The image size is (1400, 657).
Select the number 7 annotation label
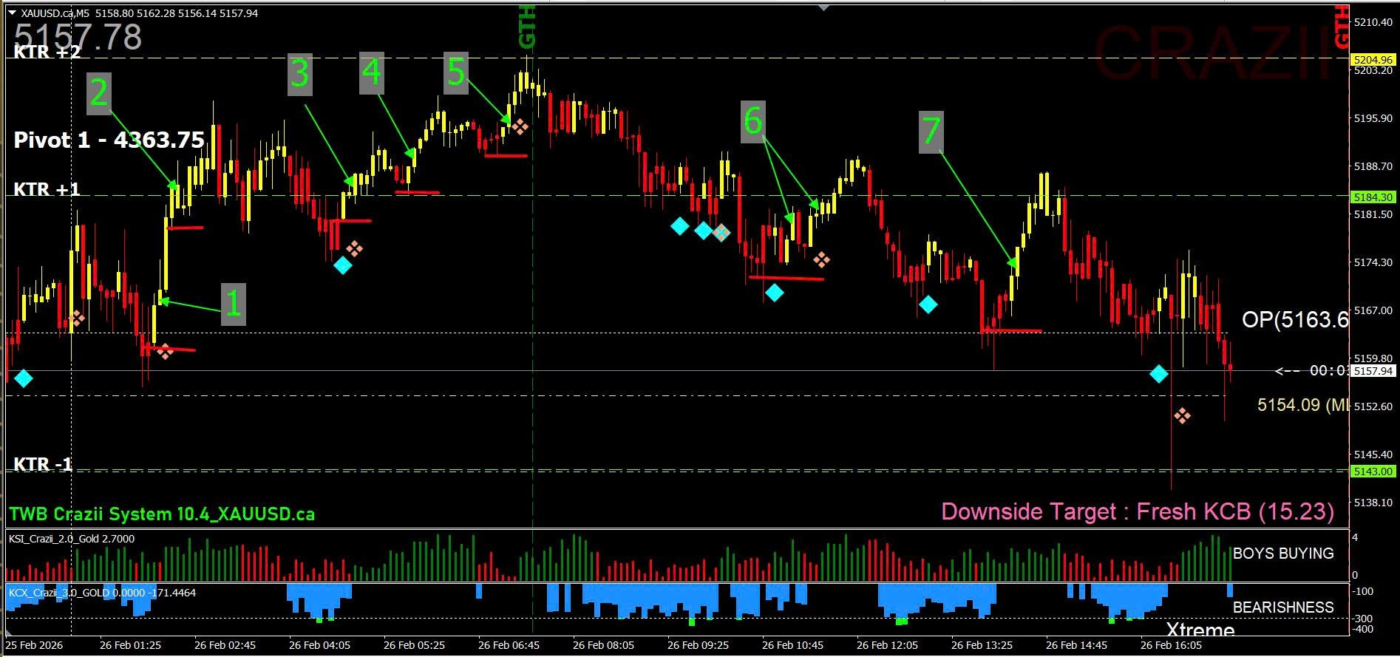tap(931, 132)
